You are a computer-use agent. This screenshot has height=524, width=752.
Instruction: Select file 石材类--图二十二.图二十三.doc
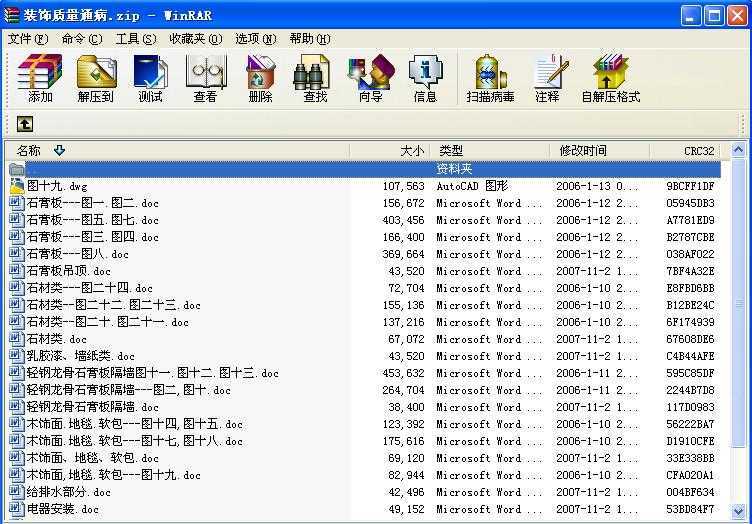pos(114,305)
